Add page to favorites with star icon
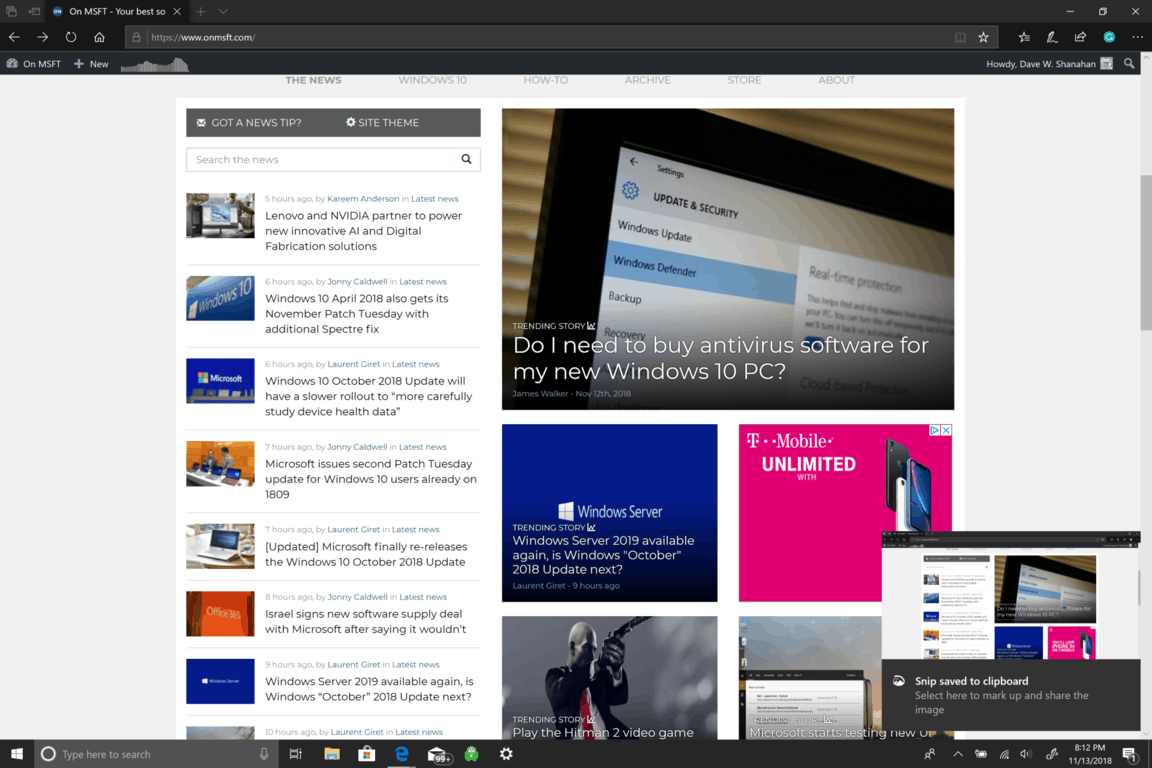1152x768 pixels. (x=983, y=37)
